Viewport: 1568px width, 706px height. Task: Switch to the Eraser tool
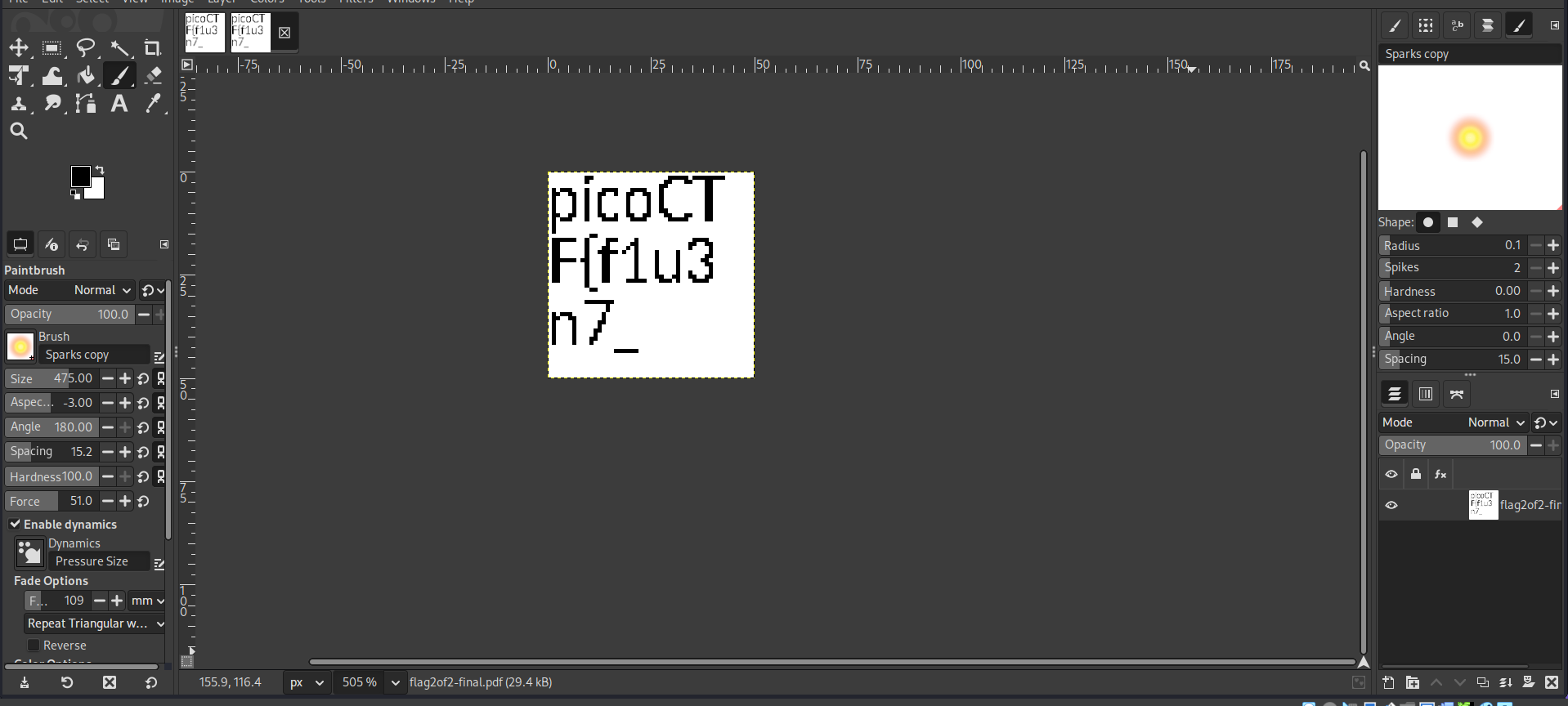(x=153, y=76)
